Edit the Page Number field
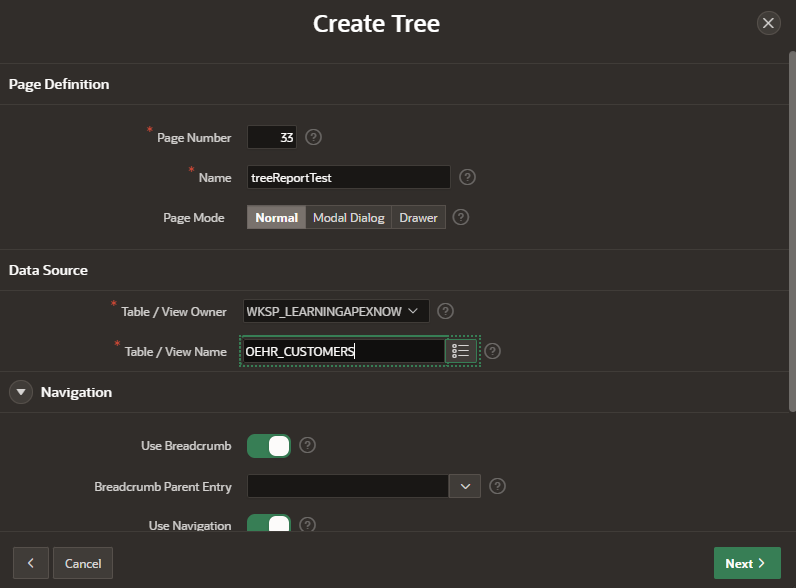 272,137
